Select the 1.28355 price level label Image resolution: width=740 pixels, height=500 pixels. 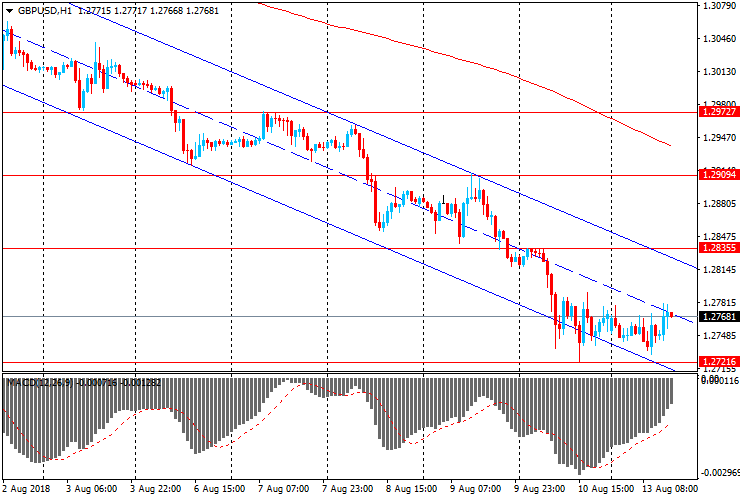click(719, 248)
